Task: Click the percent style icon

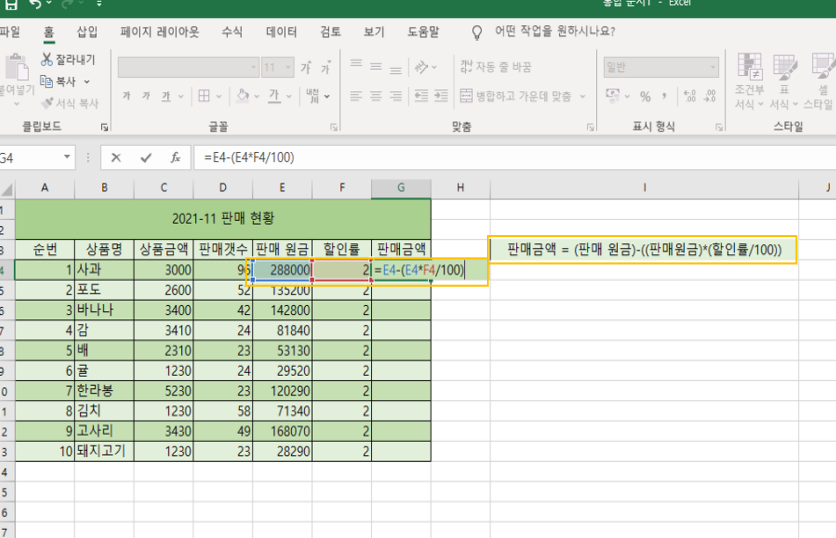Action: [645, 97]
